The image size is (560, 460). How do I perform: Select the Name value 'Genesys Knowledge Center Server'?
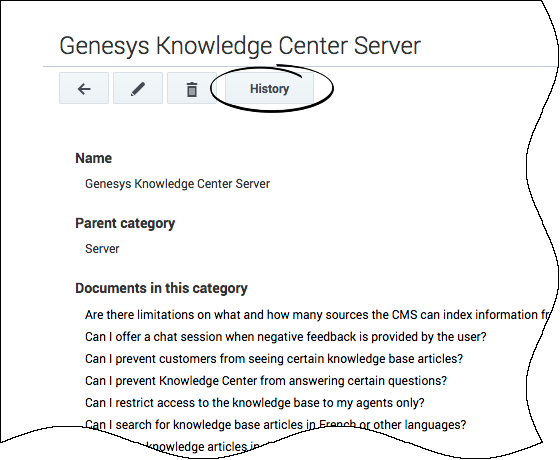(177, 184)
